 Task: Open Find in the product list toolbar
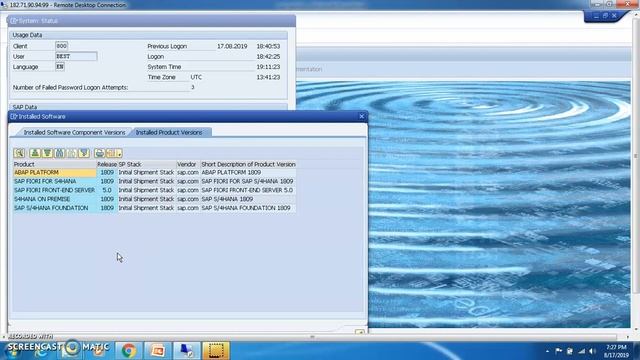[60, 153]
